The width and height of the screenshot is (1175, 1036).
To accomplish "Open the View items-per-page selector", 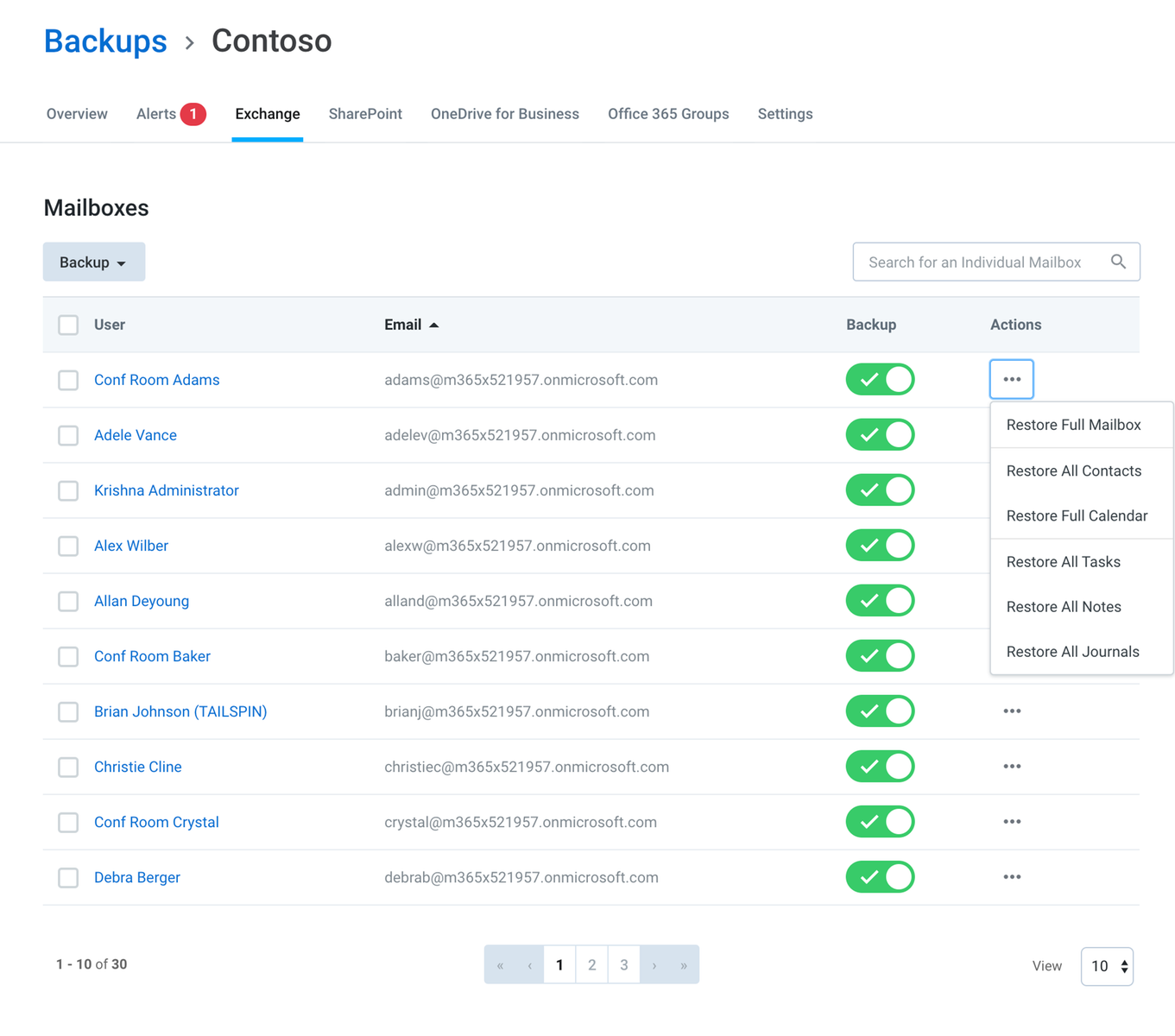I will point(1107,966).
